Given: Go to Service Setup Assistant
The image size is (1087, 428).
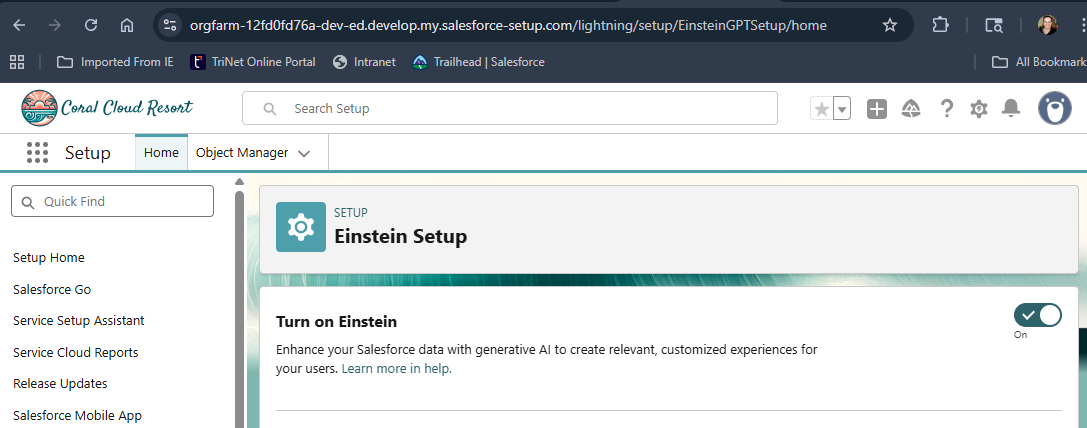Looking at the screenshot, I should coord(79,320).
